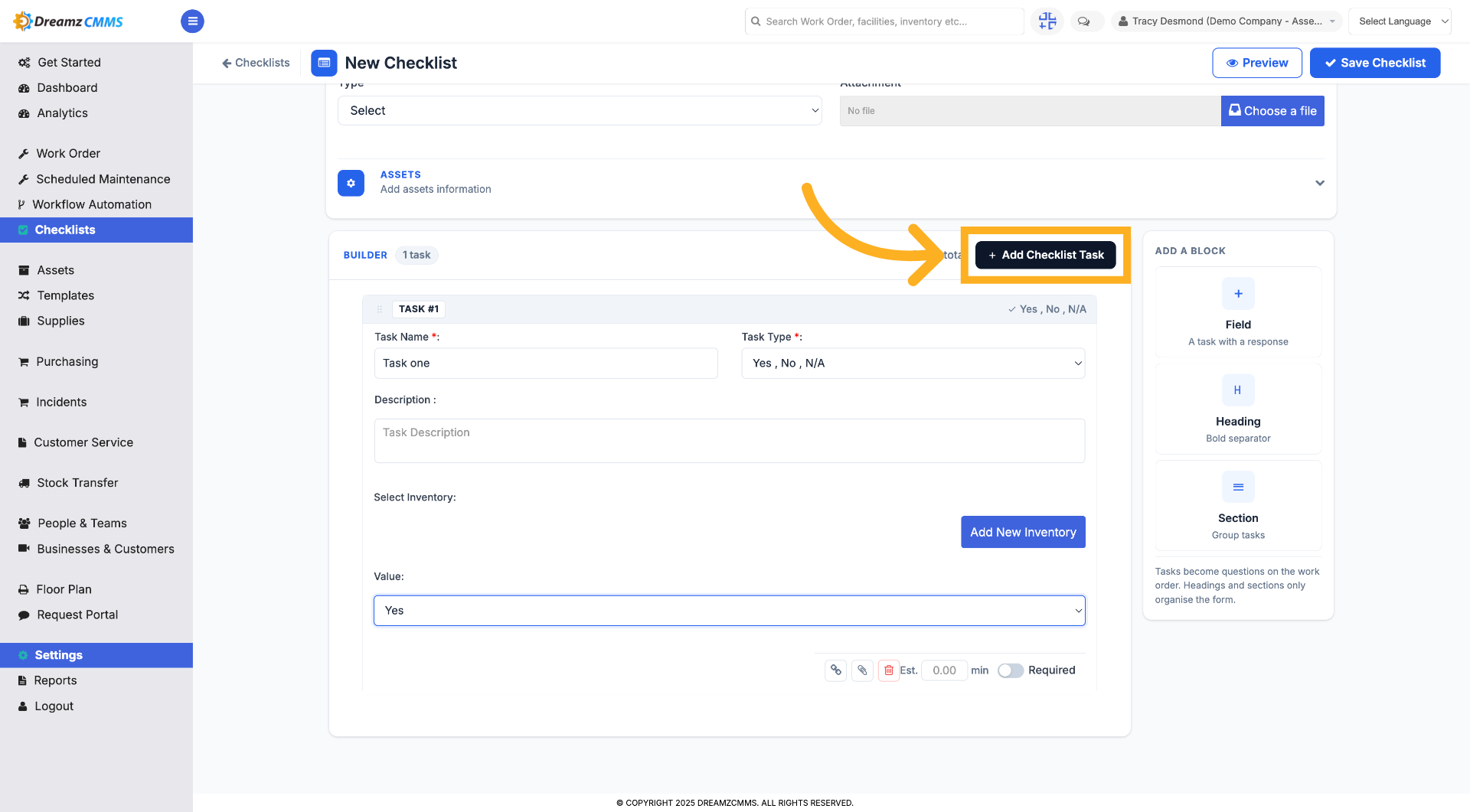This screenshot has width=1470, height=812.
Task: Add a Section block
Action: [x=1238, y=505]
